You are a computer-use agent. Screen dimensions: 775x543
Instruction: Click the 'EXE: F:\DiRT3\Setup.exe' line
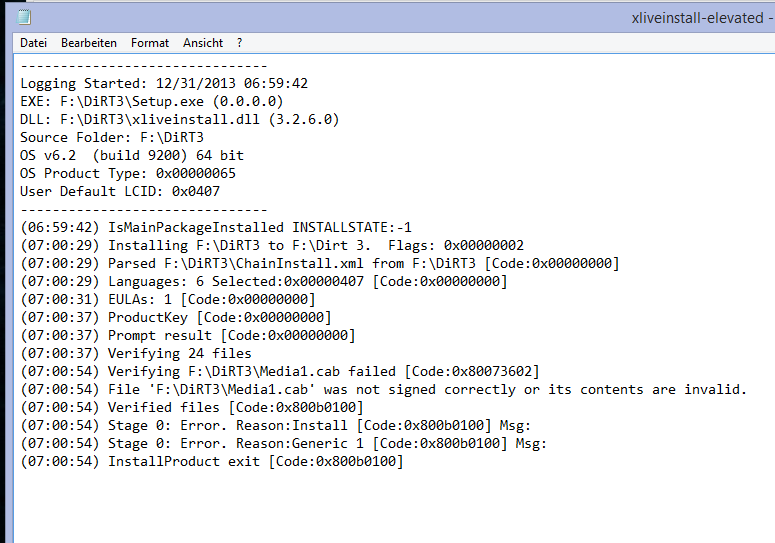[152, 101]
